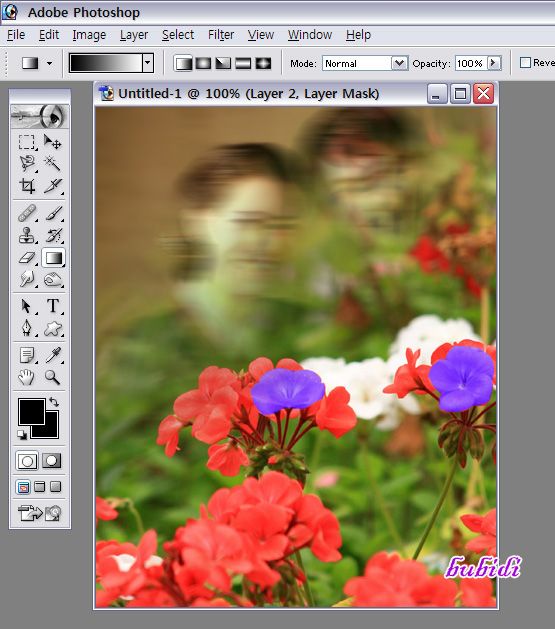The width and height of the screenshot is (555, 629).
Task: Select the Pen tool
Action: click(27, 329)
